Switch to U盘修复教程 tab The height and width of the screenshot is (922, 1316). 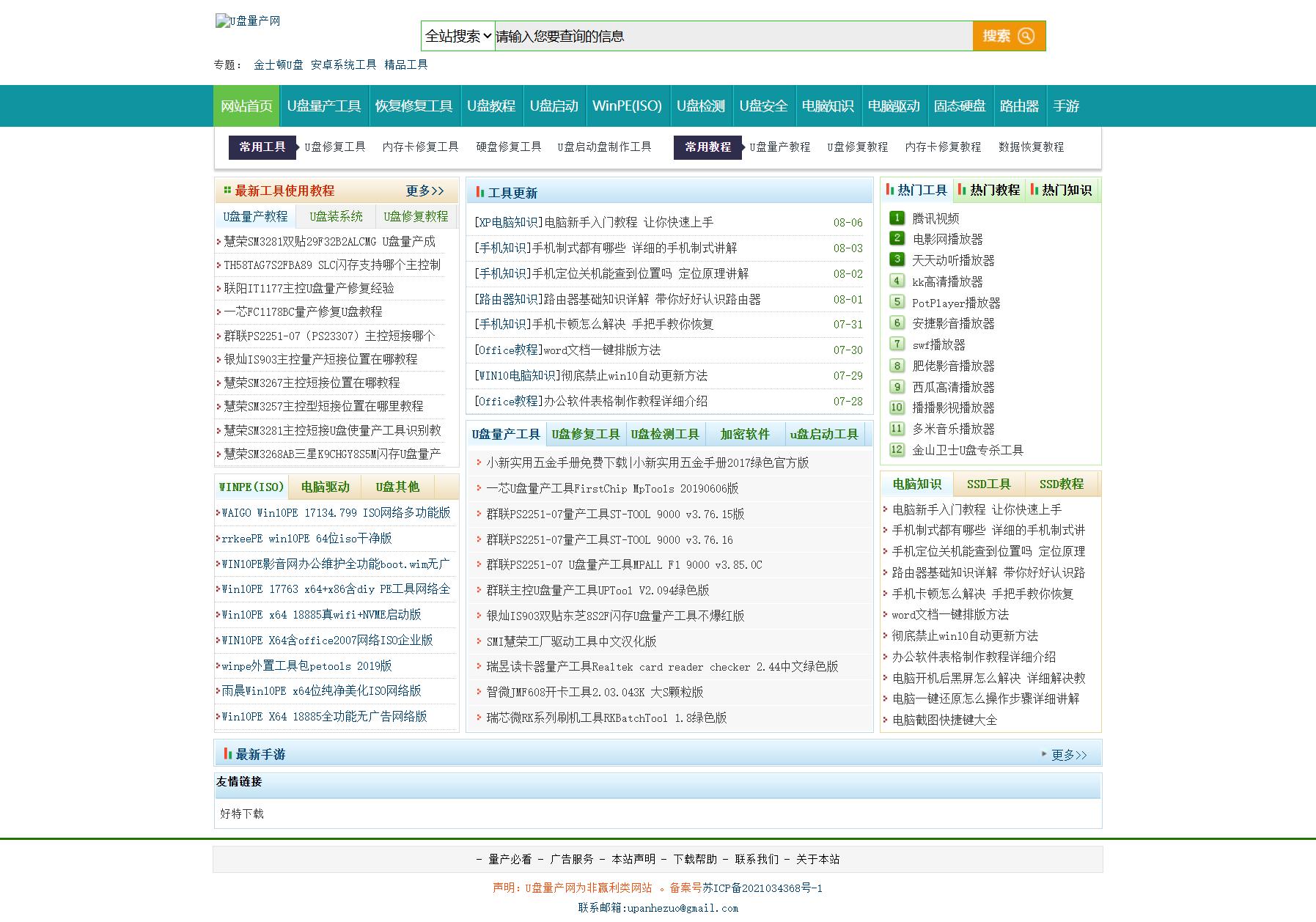[x=416, y=216]
